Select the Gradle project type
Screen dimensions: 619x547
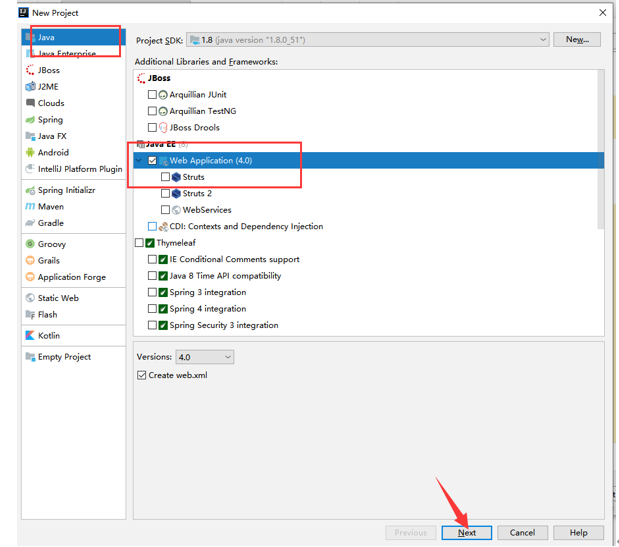(73, 223)
